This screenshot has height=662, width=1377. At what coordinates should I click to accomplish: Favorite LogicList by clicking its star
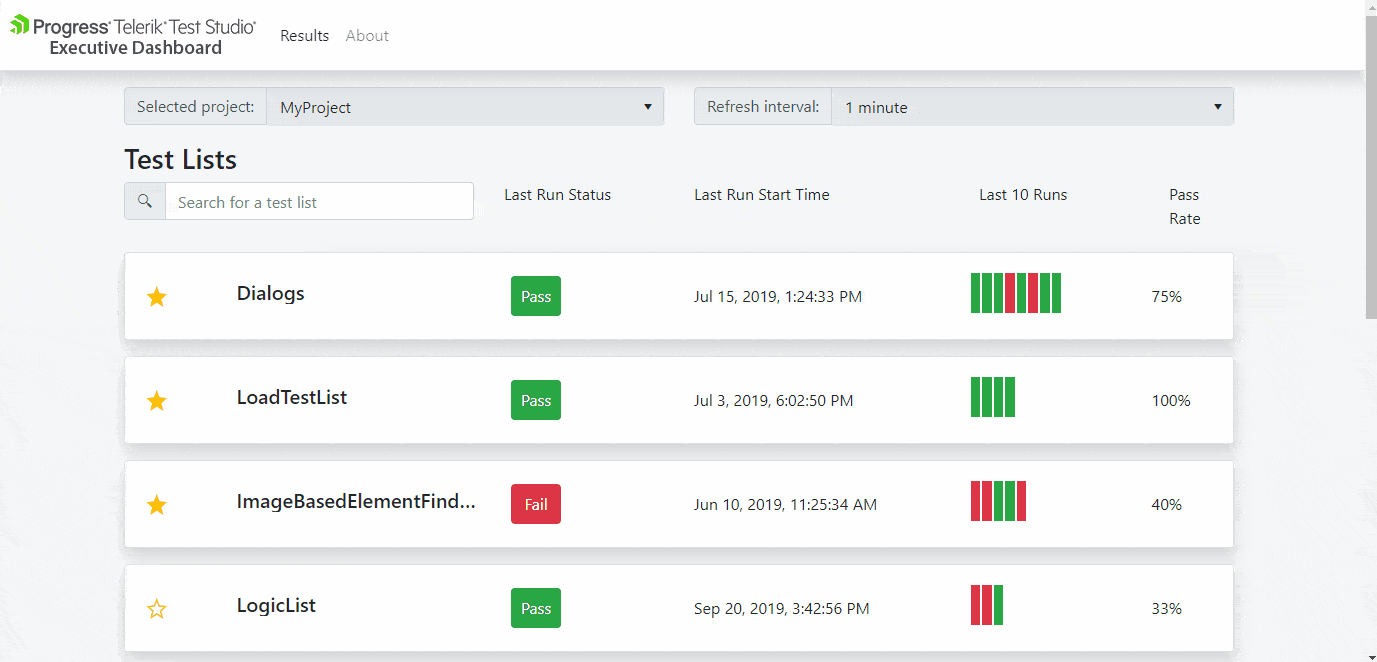click(156, 608)
